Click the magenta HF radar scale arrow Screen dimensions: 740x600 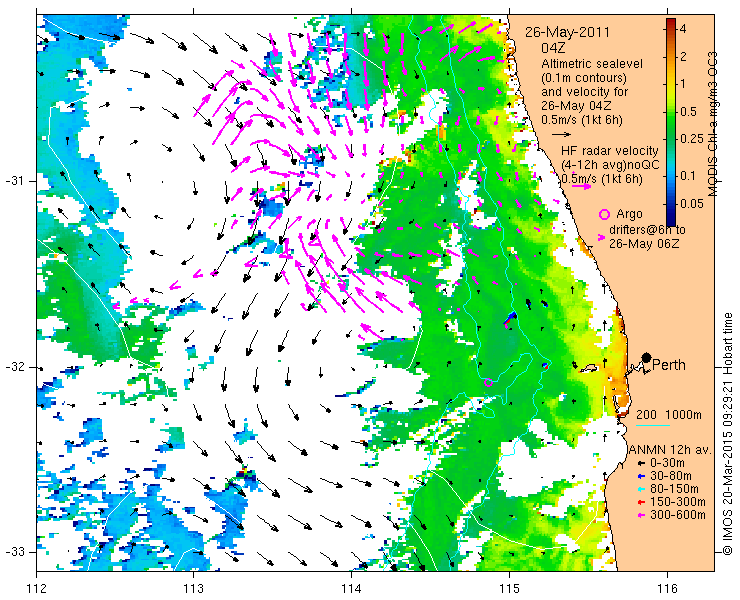click(581, 186)
